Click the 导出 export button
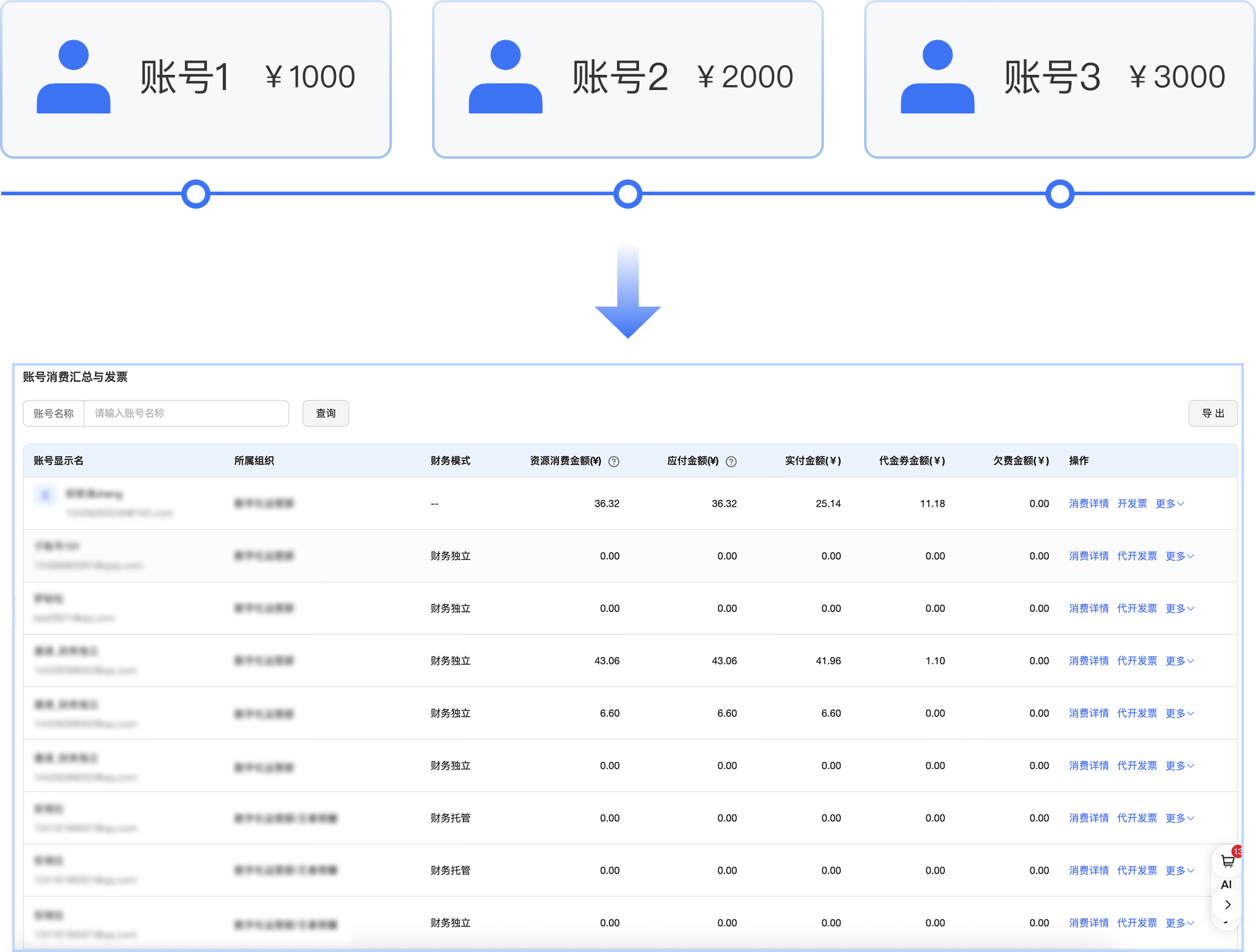 tap(1212, 414)
